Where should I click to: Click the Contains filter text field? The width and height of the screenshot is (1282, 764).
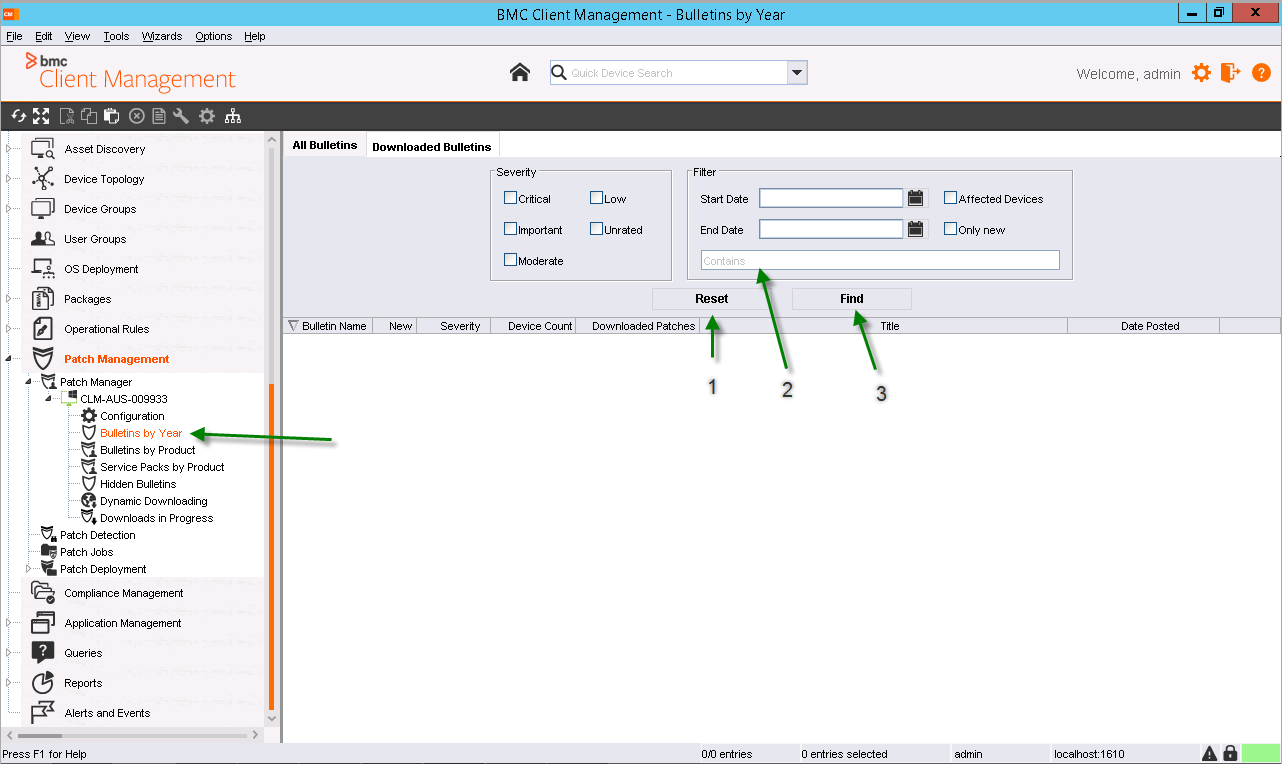click(879, 261)
